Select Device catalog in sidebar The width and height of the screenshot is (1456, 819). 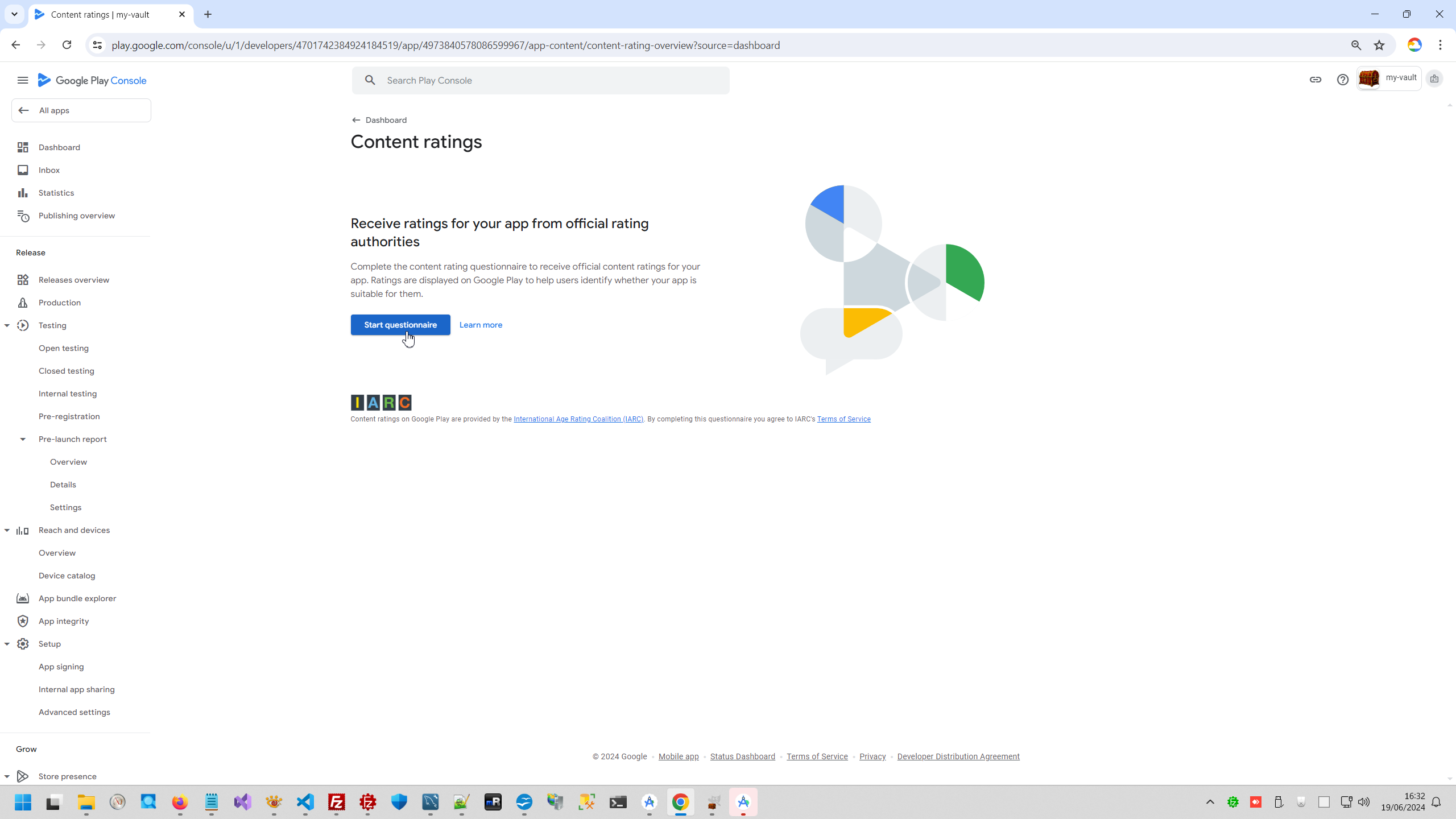click(67, 576)
